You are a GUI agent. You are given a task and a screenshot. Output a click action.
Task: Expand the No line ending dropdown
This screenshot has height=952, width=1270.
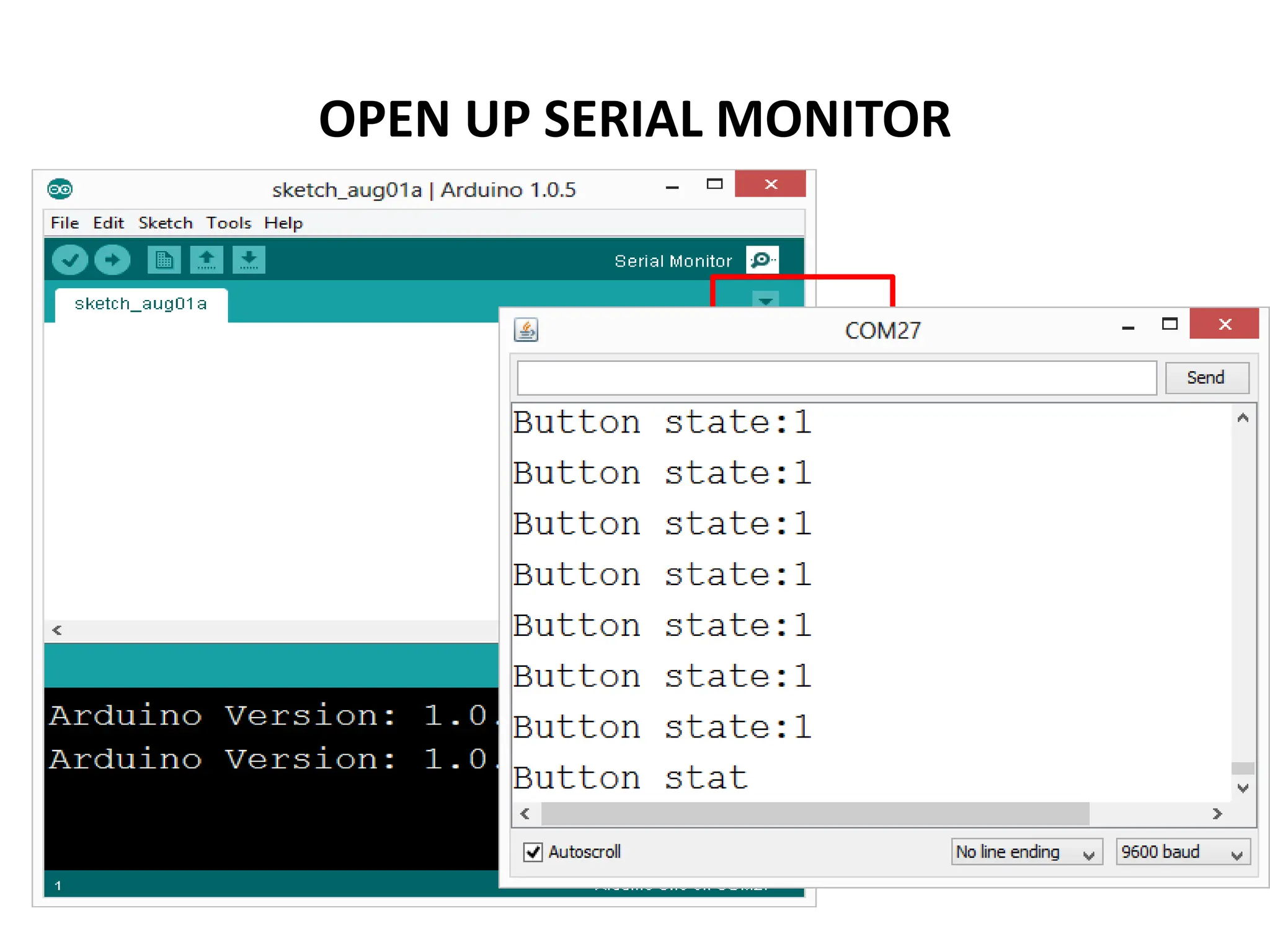[1026, 852]
